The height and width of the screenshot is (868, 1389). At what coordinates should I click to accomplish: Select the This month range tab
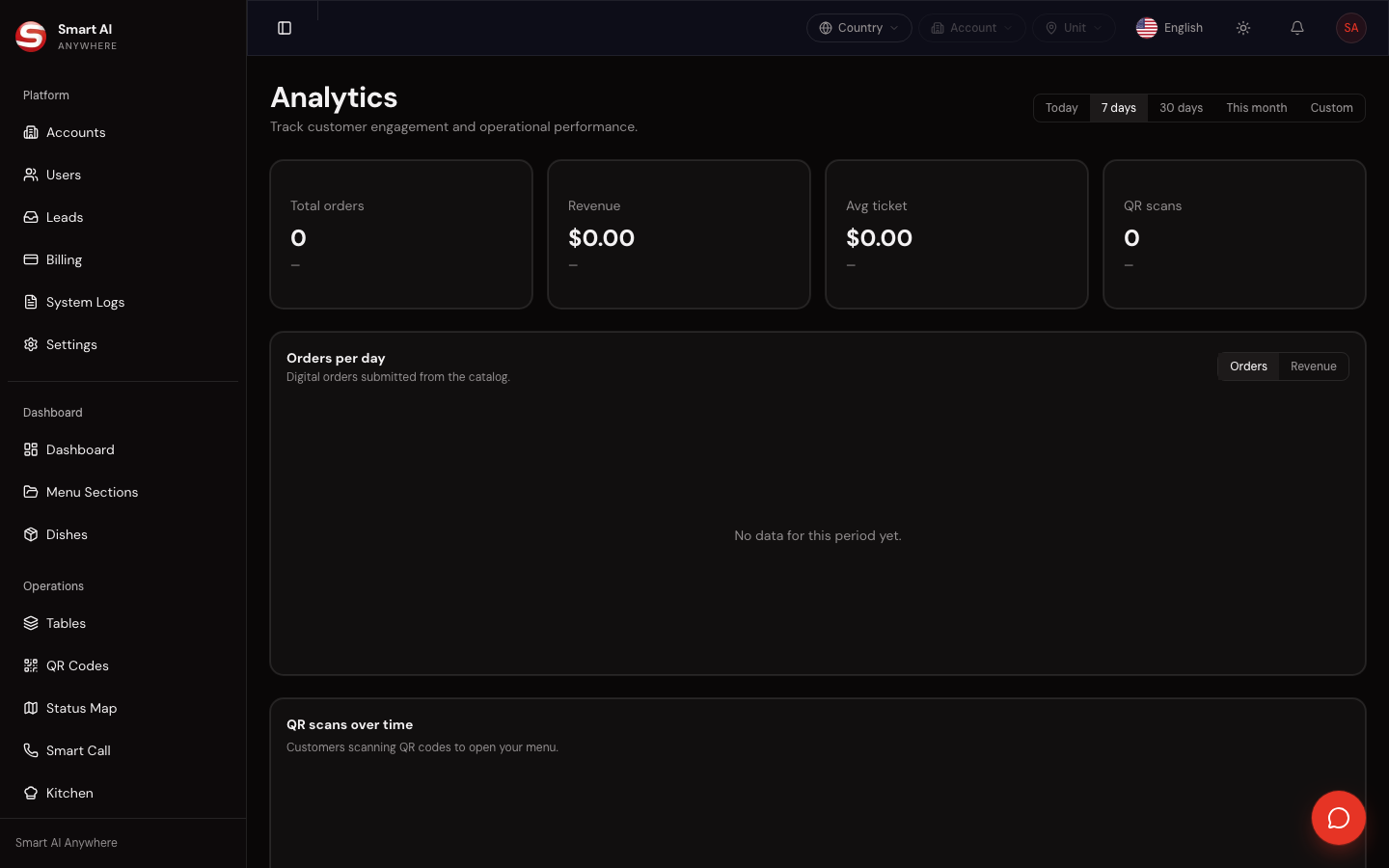pos(1257,108)
